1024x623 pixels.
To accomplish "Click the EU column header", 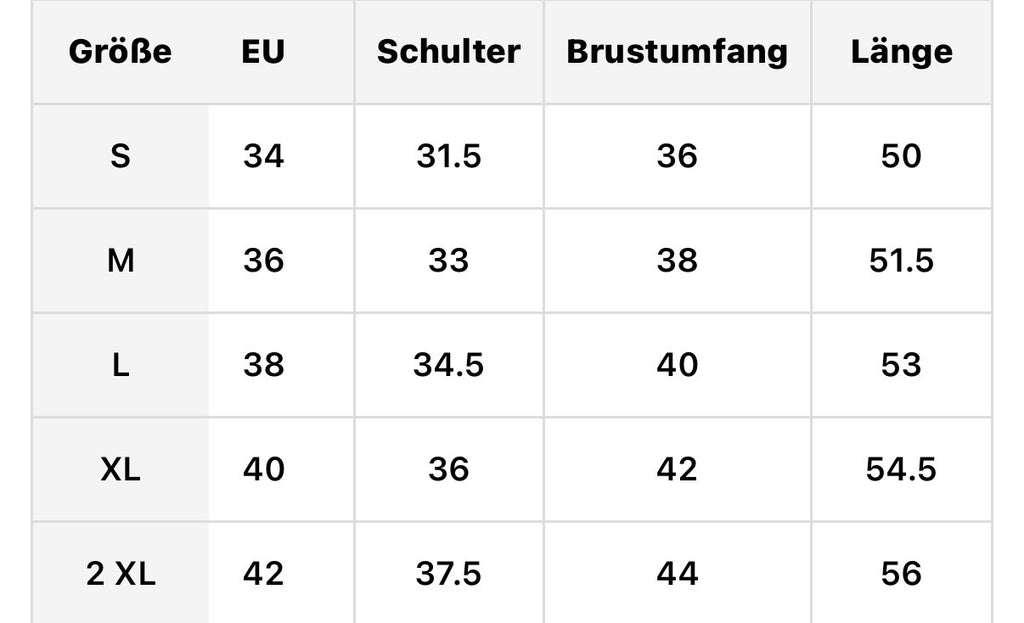I will click(263, 52).
